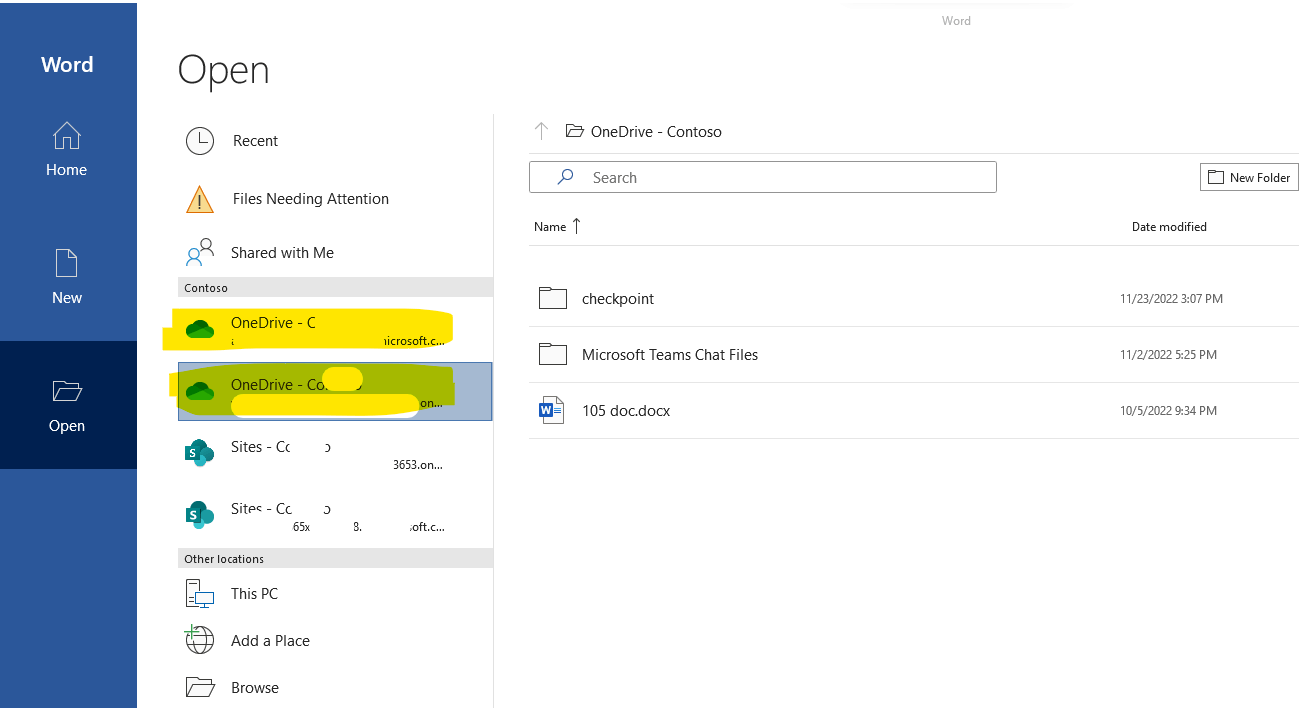Click the Recent clock icon
1307x709 pixels.
[x=200, y=141]
